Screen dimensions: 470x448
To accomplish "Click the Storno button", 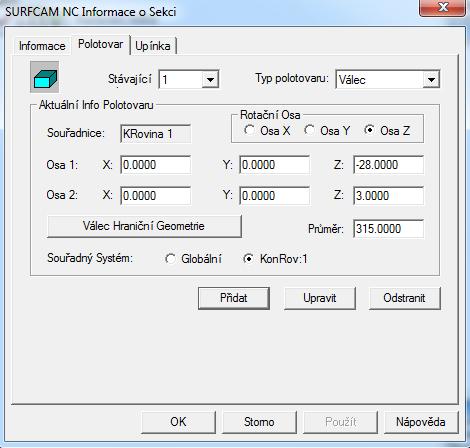I will 259,422.
